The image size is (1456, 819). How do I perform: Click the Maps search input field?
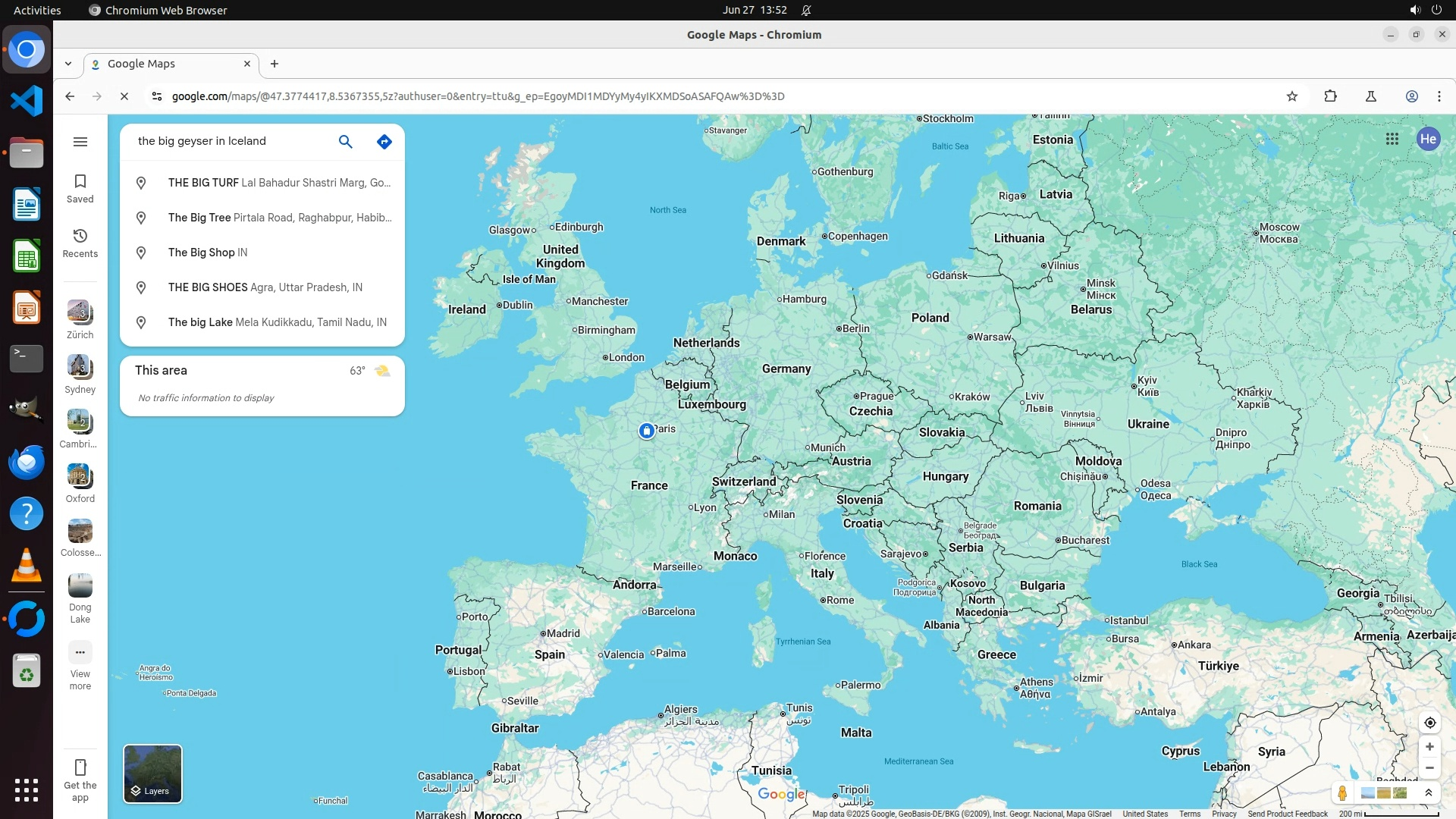coord(227,141)
